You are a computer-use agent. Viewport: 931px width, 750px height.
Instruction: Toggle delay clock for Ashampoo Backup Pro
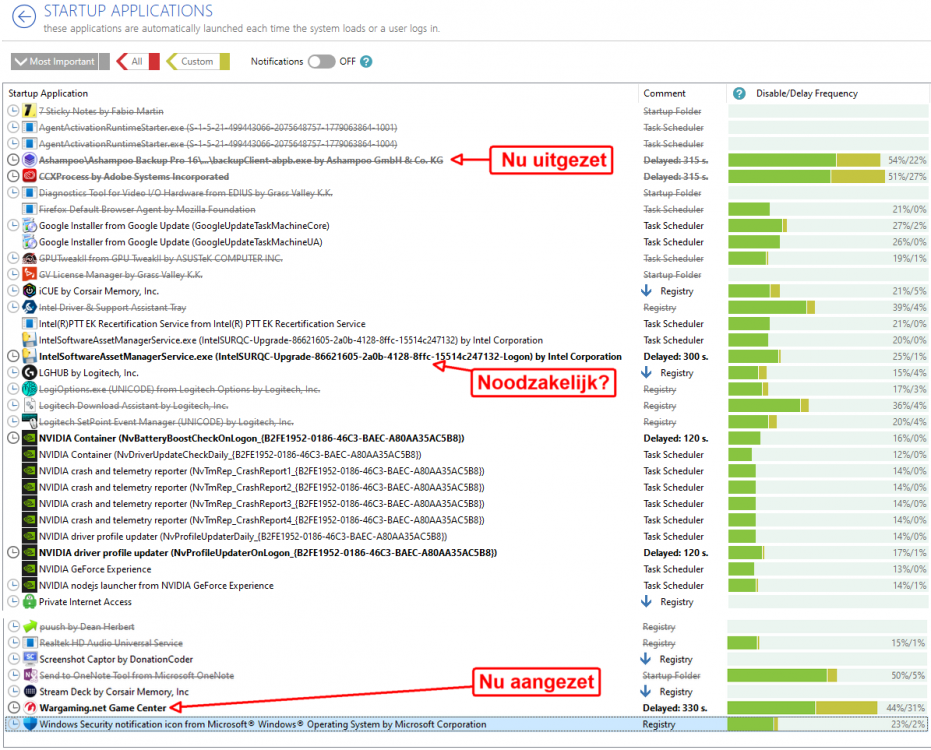[13, 160]
